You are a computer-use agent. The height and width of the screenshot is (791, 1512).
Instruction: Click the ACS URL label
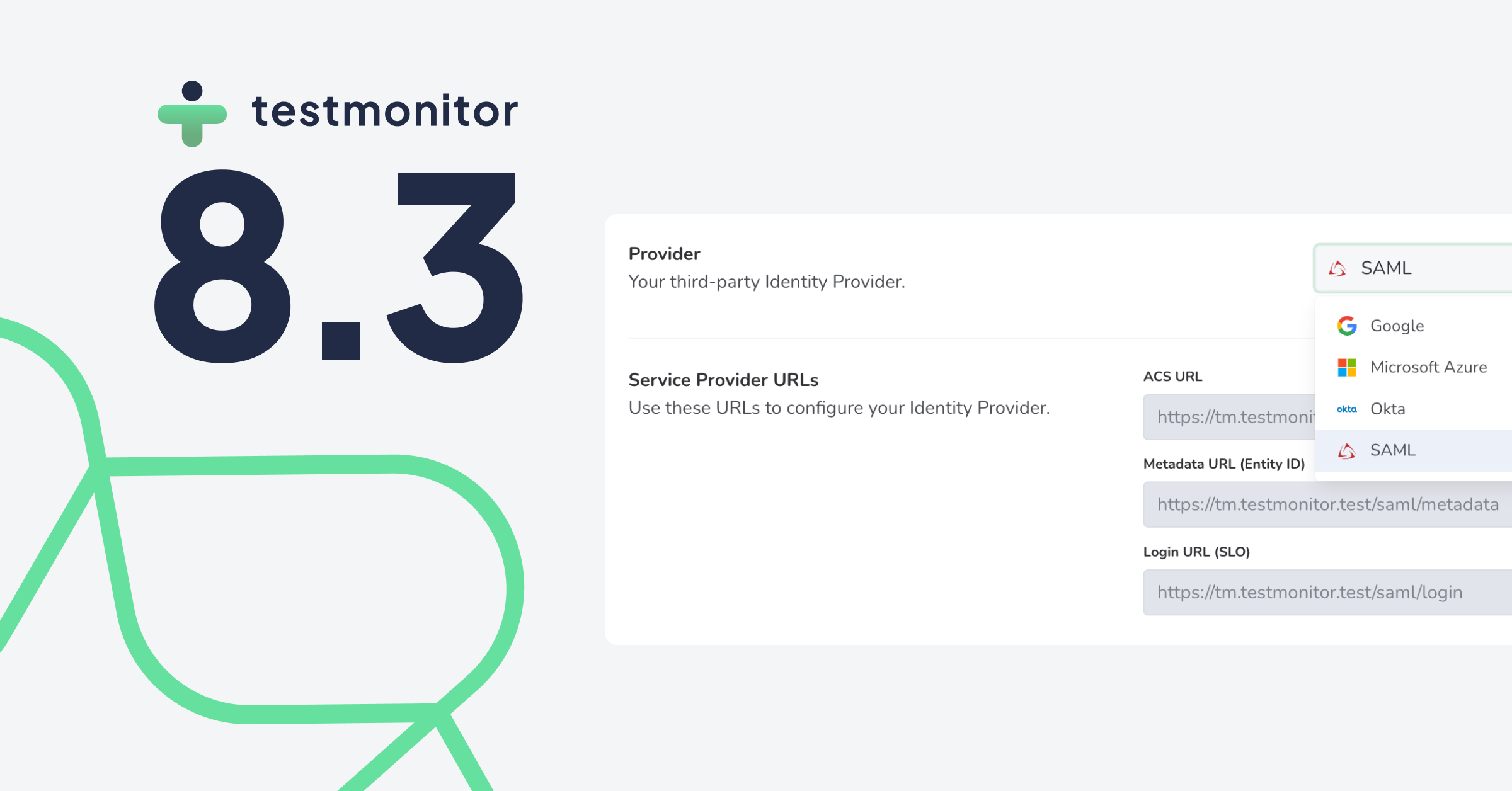pos(1172,377)
